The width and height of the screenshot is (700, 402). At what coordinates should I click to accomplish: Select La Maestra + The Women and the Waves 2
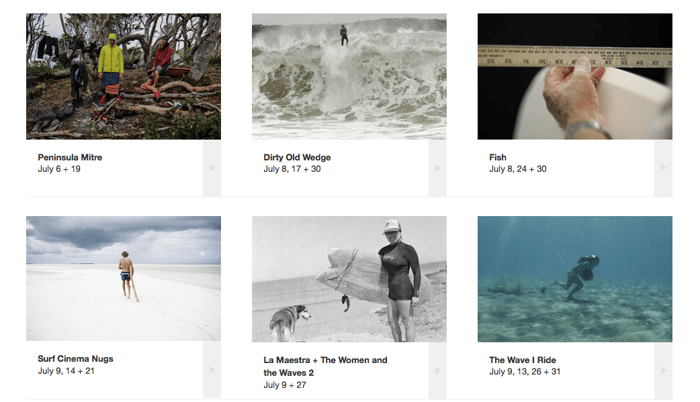point(325,366)
